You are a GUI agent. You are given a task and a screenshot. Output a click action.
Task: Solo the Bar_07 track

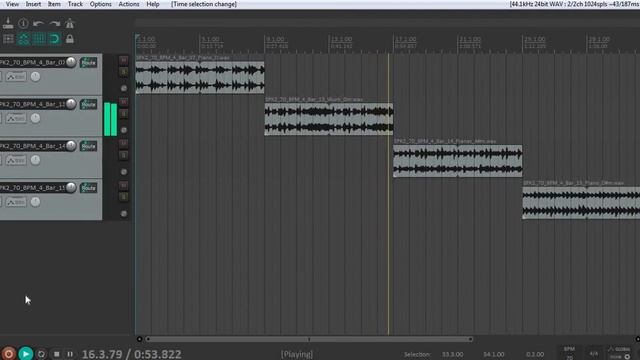point(123,72)
